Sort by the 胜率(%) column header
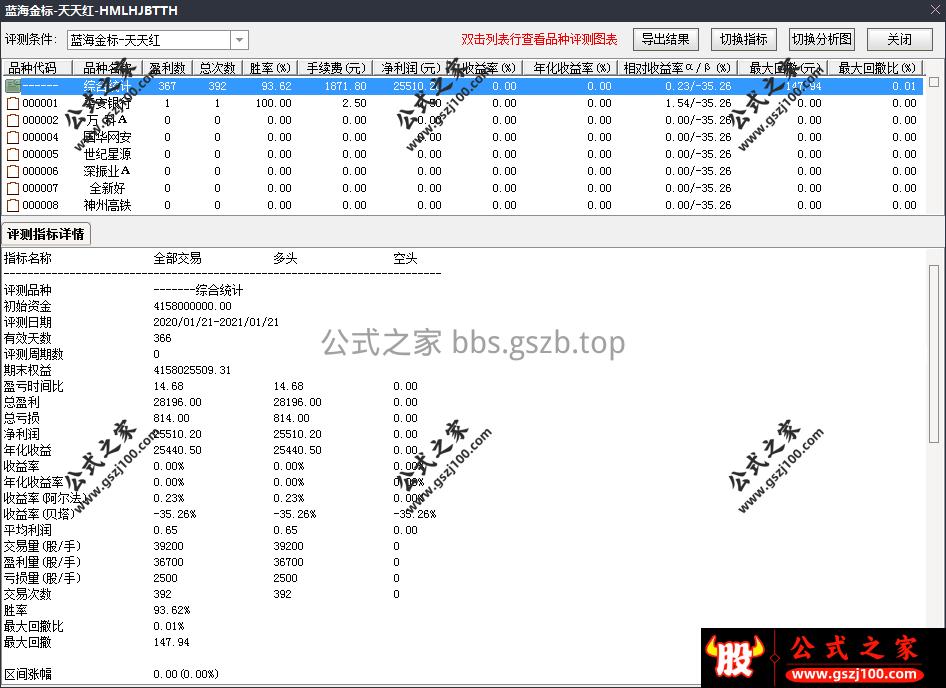946x688 pixels. pos(270,68)
